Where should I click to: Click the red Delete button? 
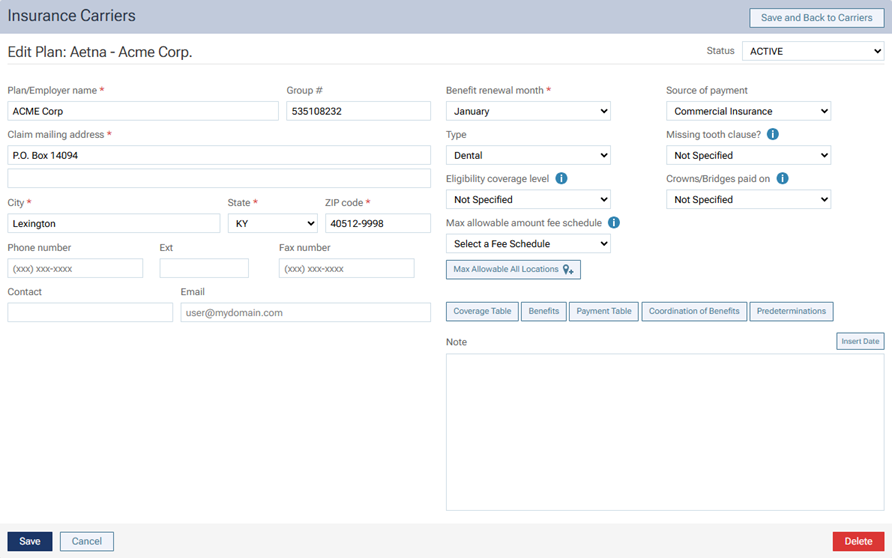point(858,542)
